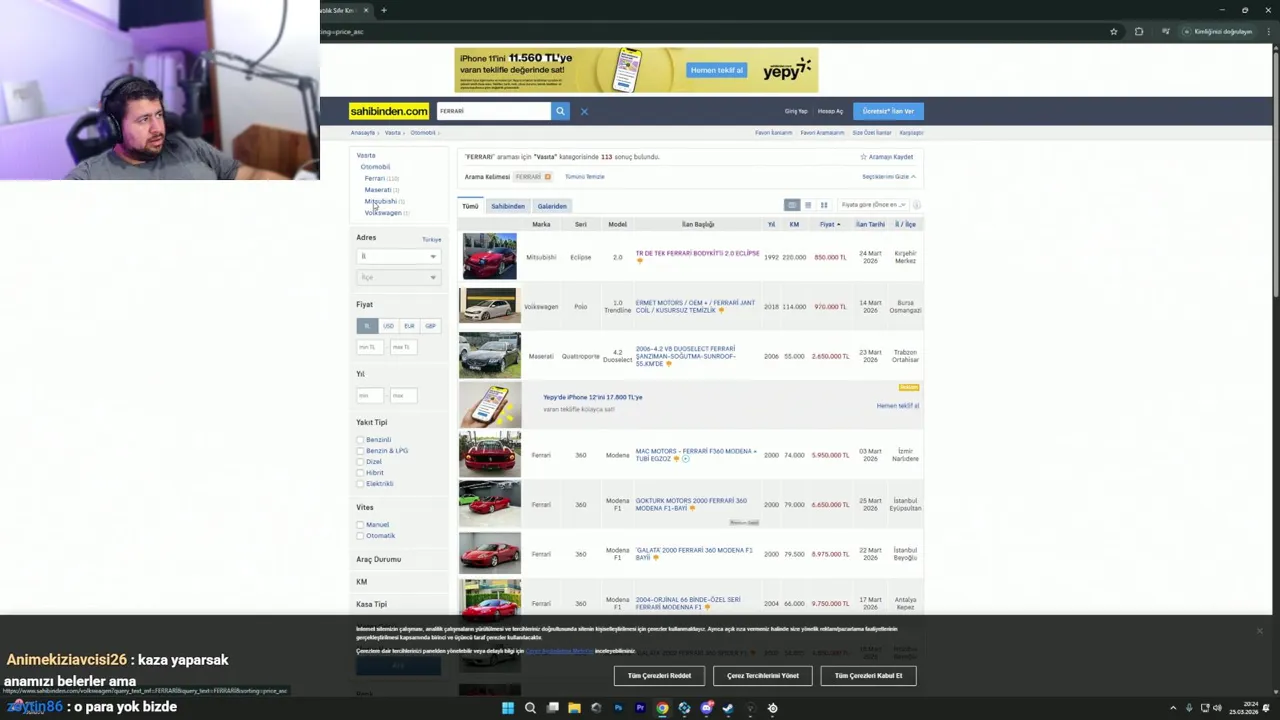1280x720 pixels.
Task: Dismiss the cookie banner with X
Action: 1259,631
